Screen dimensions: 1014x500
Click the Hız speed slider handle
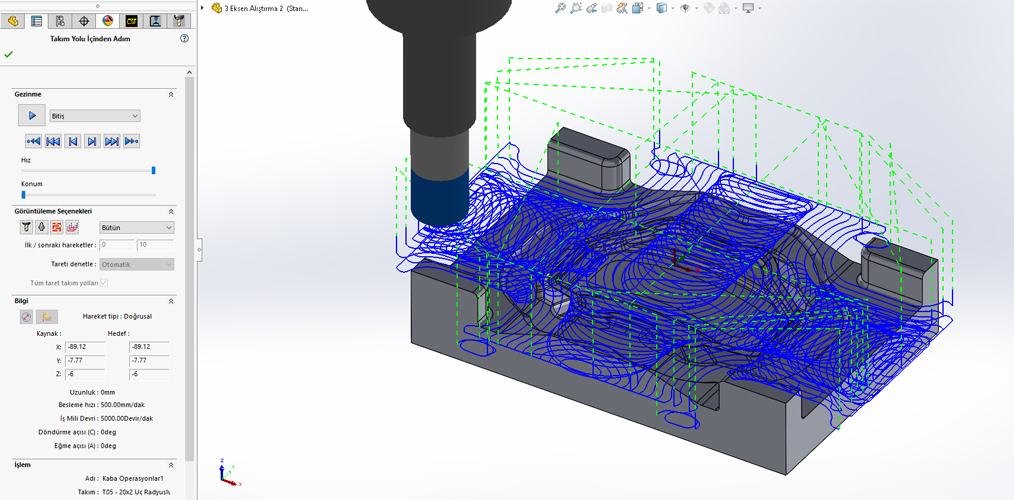(153, 170)
